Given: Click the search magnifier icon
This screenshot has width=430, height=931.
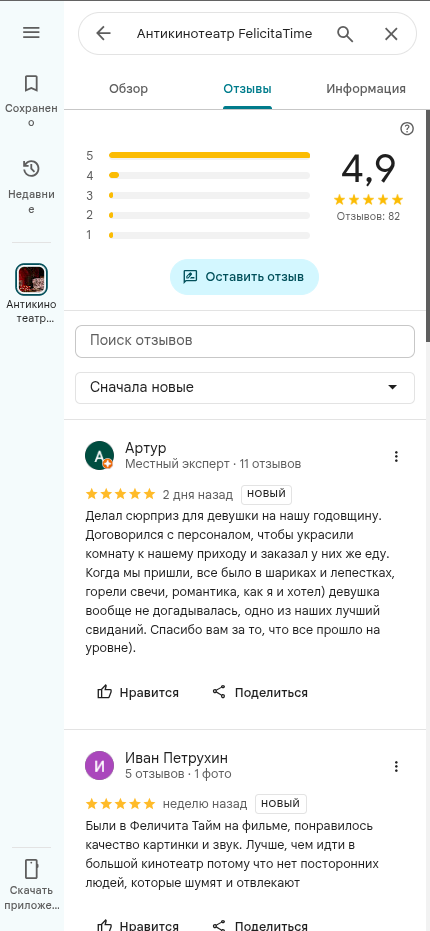Looking at the screenshot, I should click(x=345, y=34).
